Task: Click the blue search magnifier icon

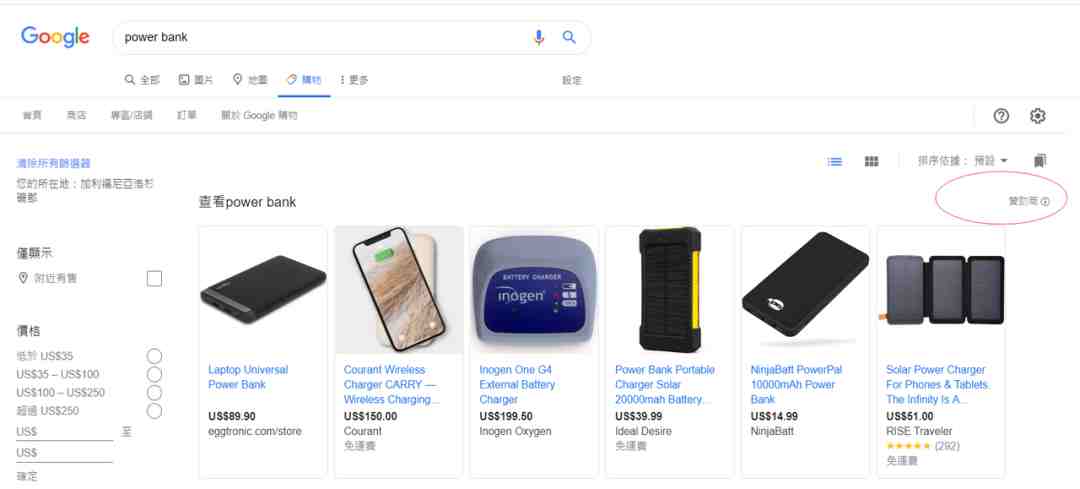Action: (x=569, y=37)
